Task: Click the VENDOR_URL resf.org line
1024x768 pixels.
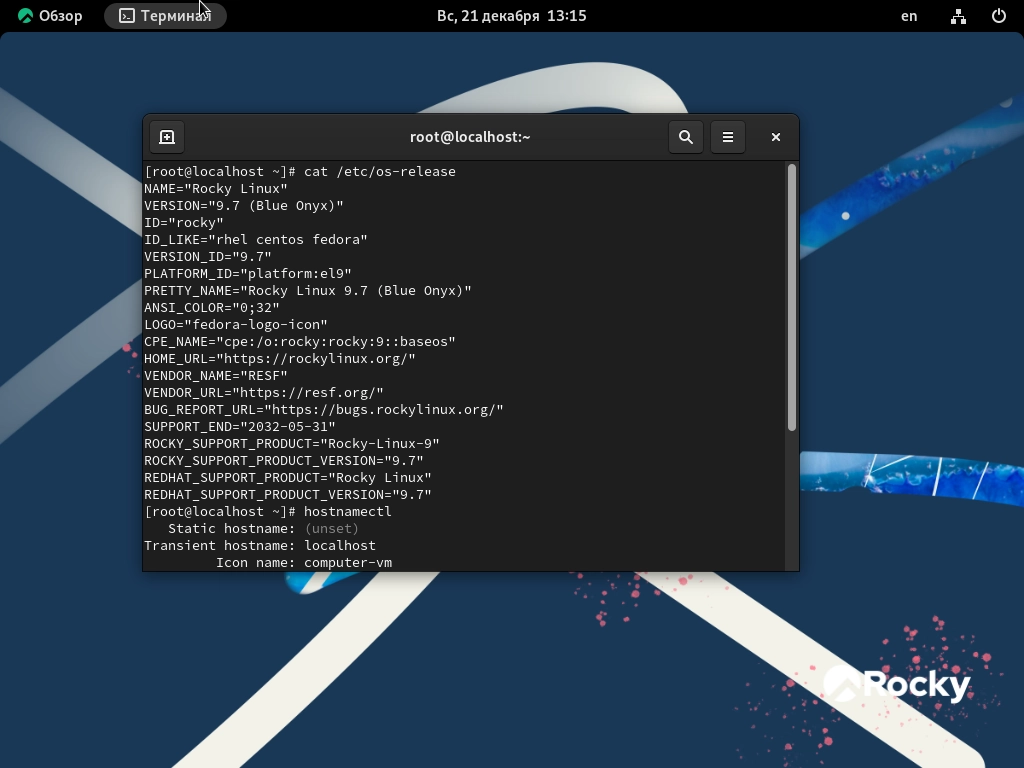Action: [264, 392]
